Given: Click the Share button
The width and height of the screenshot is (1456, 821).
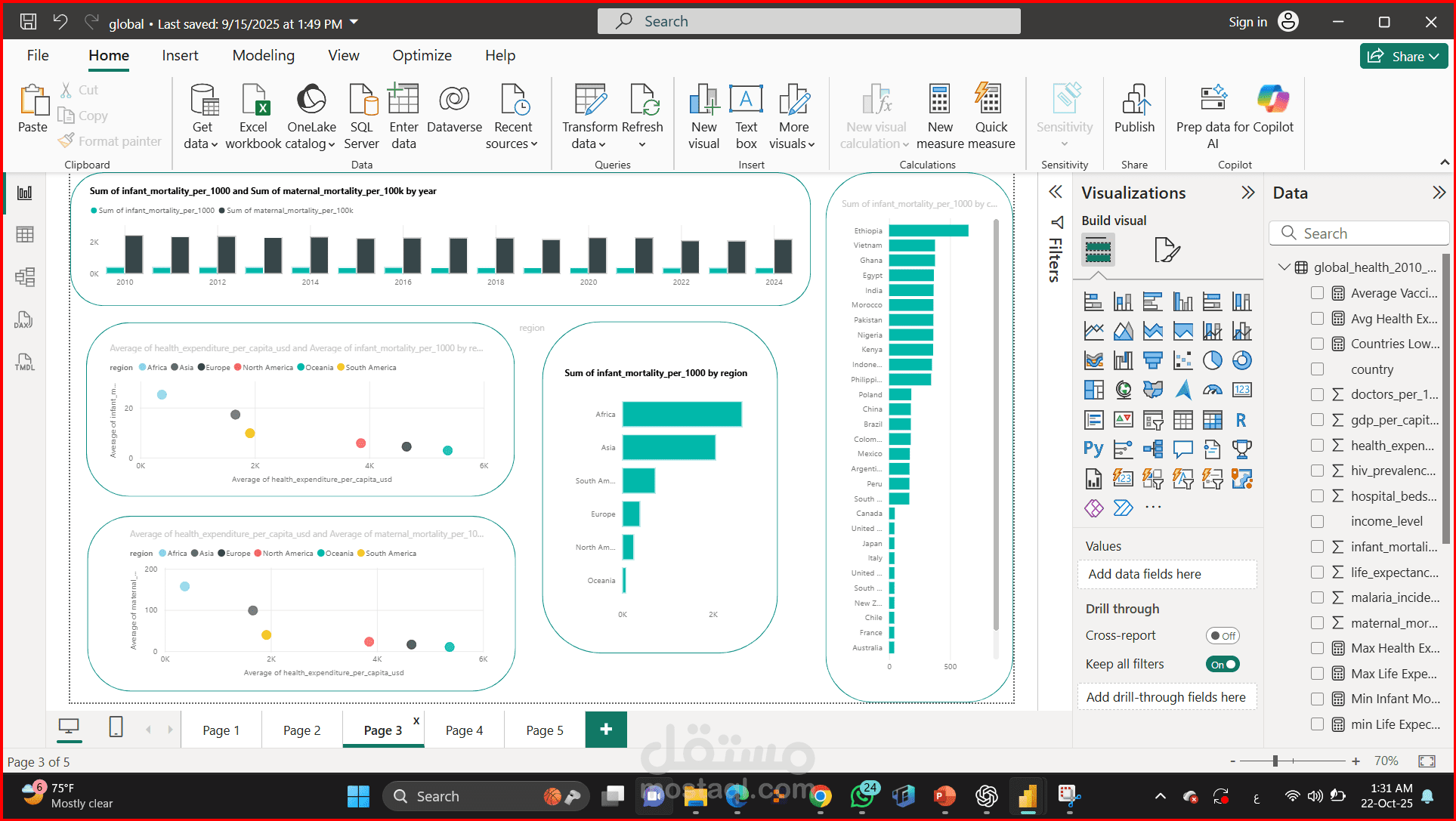Looking at the screenshot, I should pyautogui.click(x=1403, y=56).
